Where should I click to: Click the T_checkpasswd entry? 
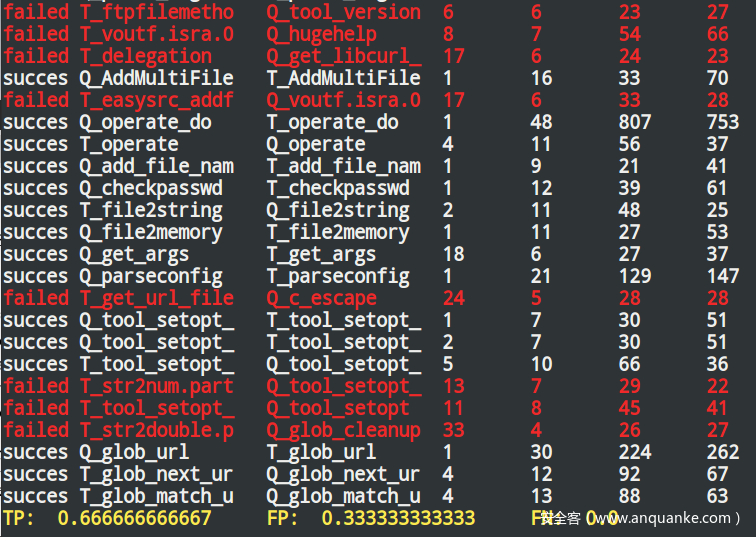pyautogui.click(x=338, y=188)
